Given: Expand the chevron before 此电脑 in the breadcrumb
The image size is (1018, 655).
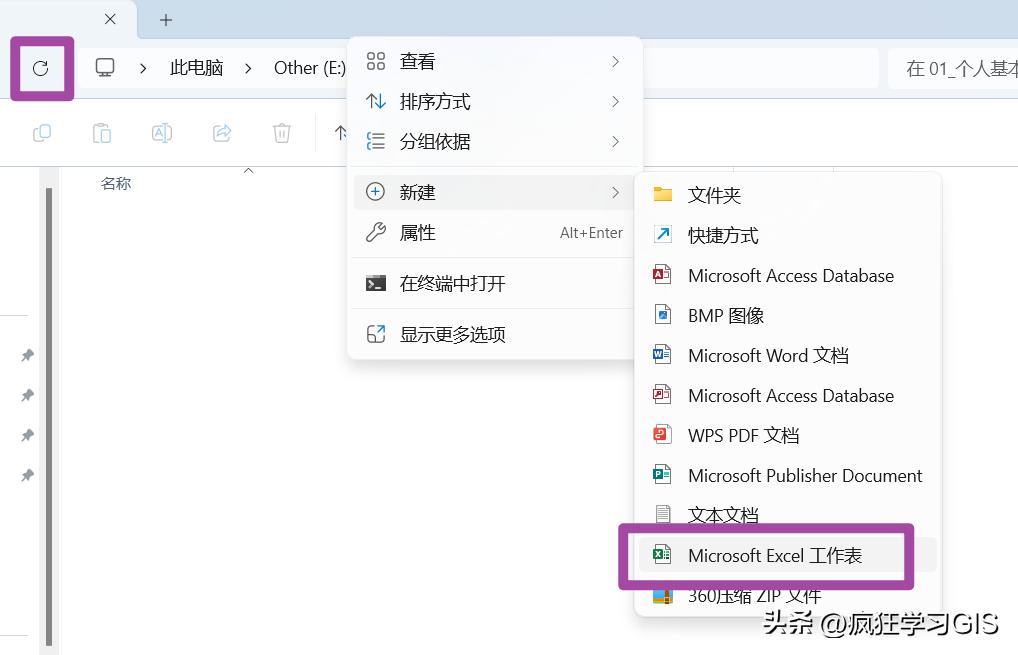Looking at the screenshot, I should tap(143, 68).
